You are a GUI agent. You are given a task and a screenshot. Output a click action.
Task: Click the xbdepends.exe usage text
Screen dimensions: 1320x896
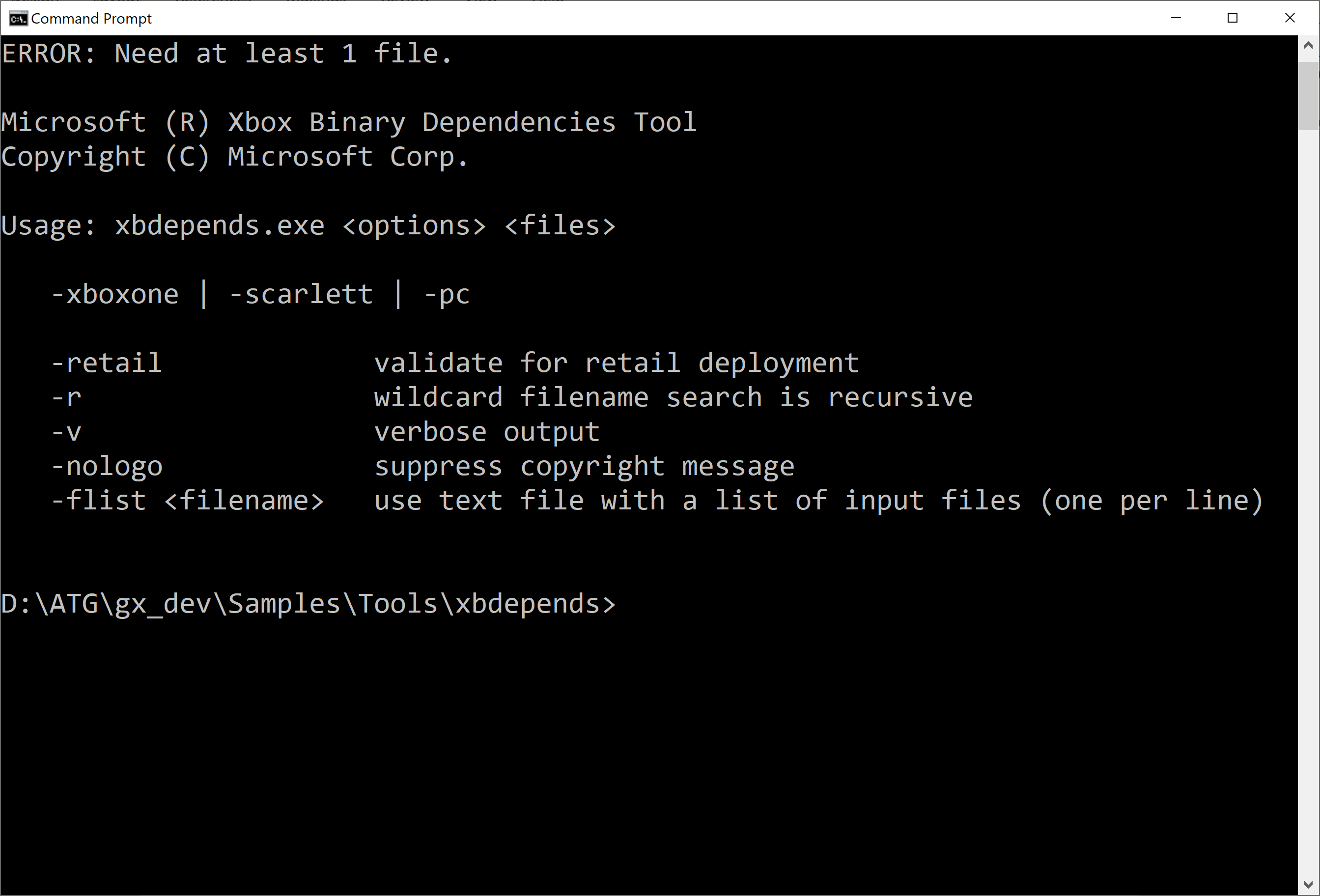click(x=220, y=226)
